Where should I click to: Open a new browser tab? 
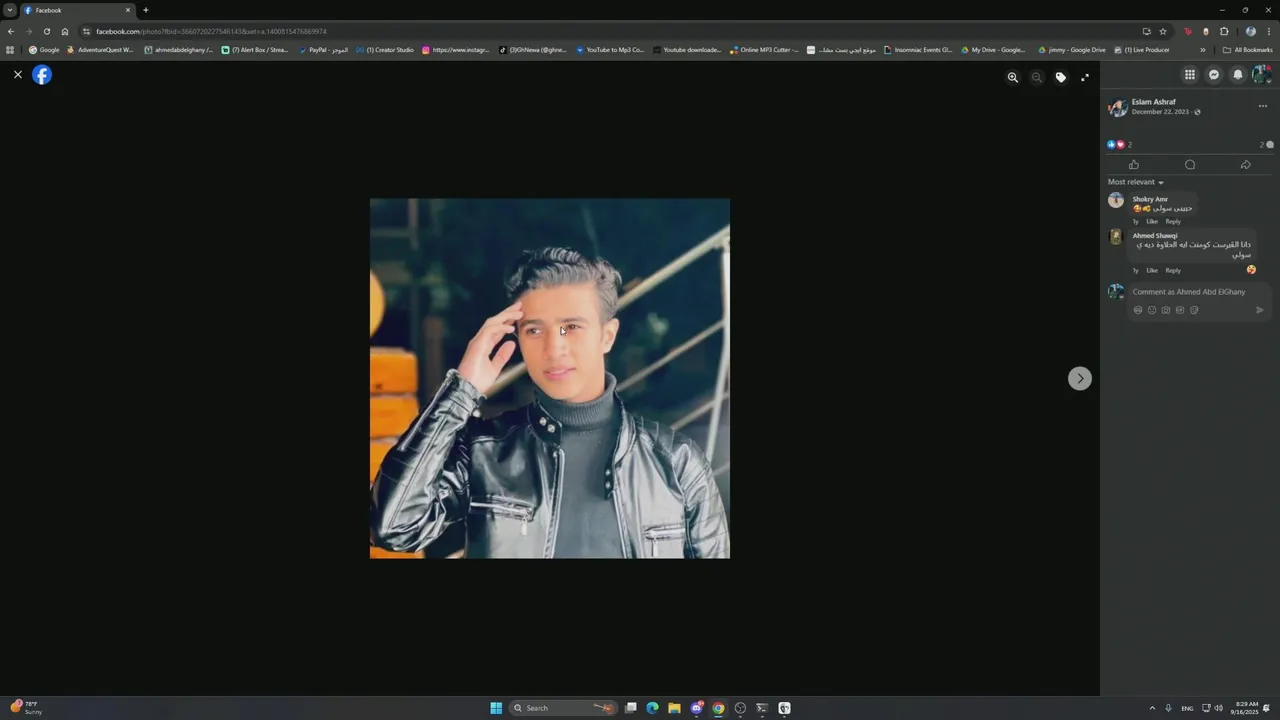pos(145,10)
